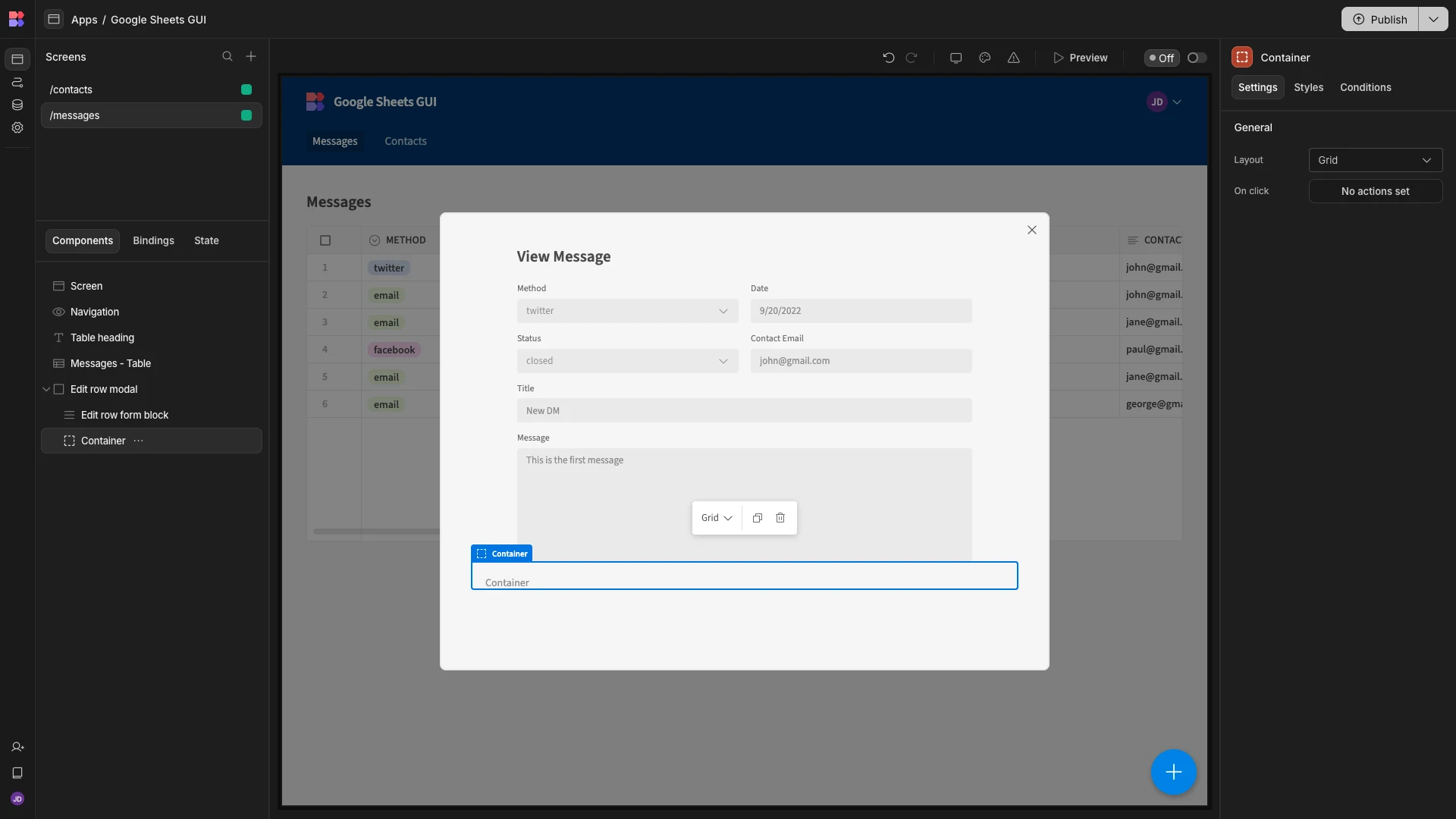Click the Budibase logo icon
Viewport: 1456px width, 819px height.
click(17, 19)
